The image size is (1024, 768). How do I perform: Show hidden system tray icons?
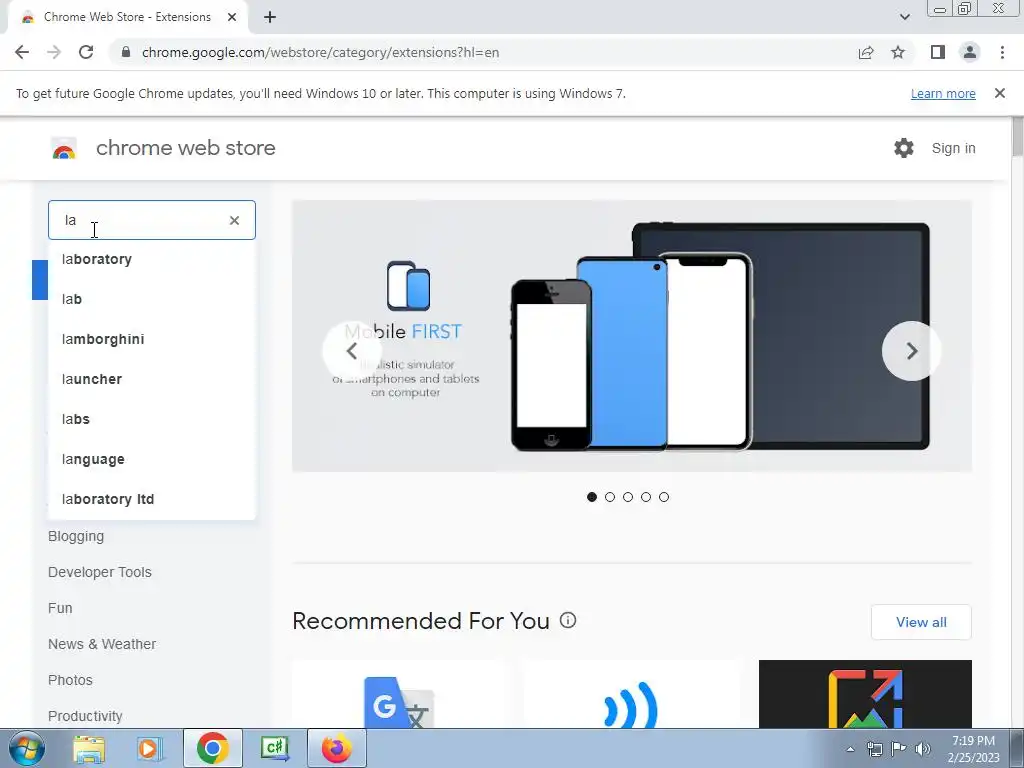pyautogui.click(x=850, y=749)
